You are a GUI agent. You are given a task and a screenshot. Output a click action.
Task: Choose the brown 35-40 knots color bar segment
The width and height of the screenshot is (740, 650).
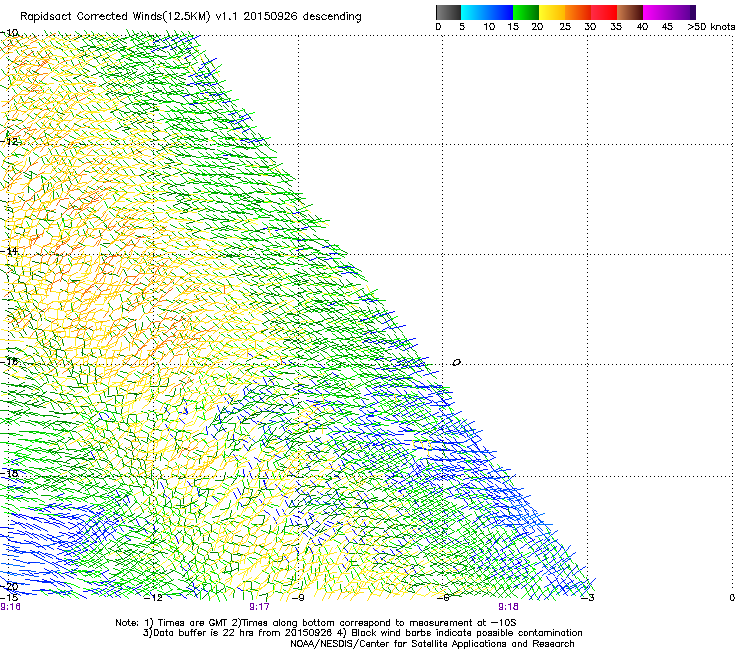(630, 12)
